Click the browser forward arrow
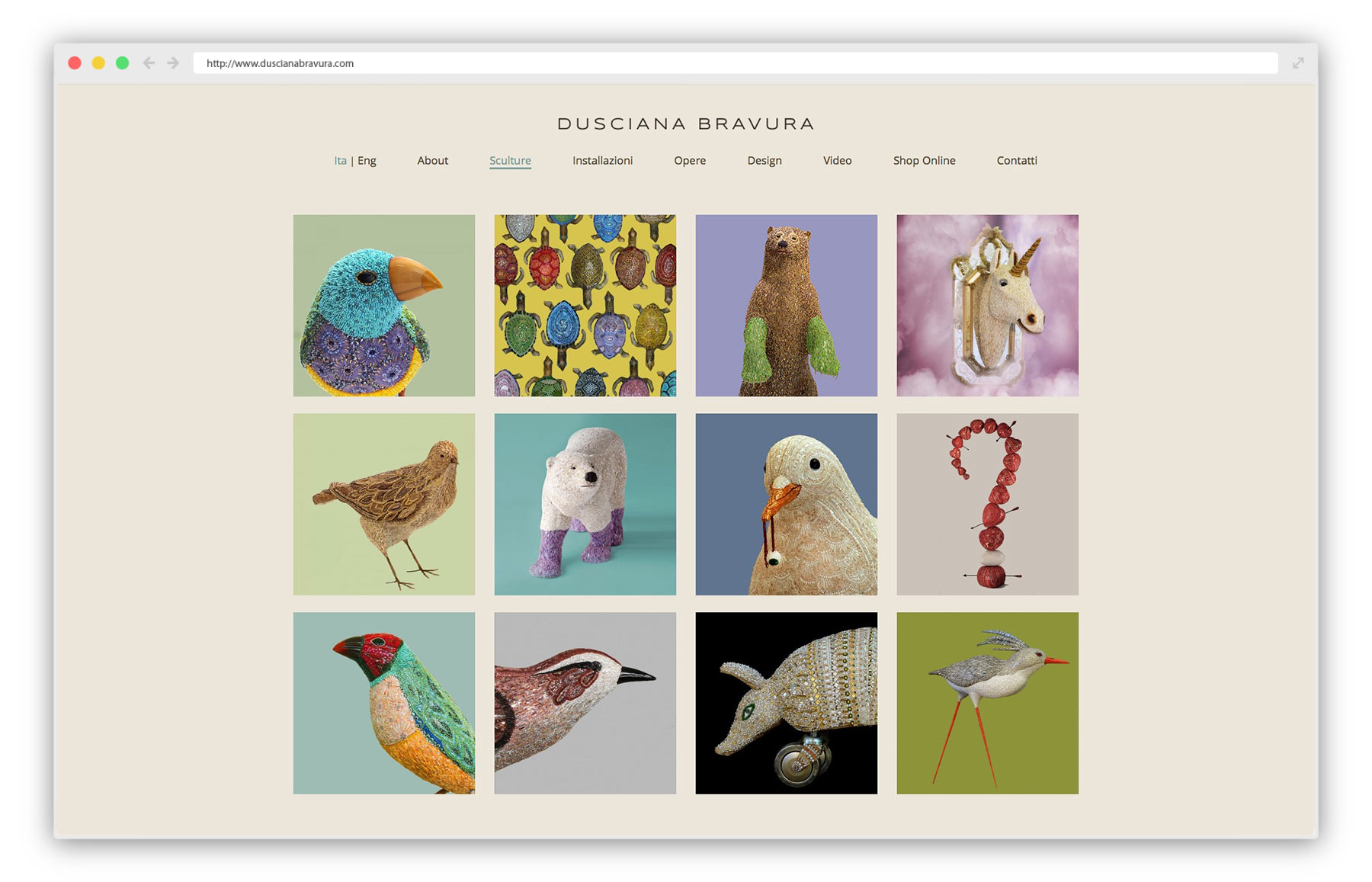The width and height of the screenshot is (1372, 882). click(x=173, y=63)
